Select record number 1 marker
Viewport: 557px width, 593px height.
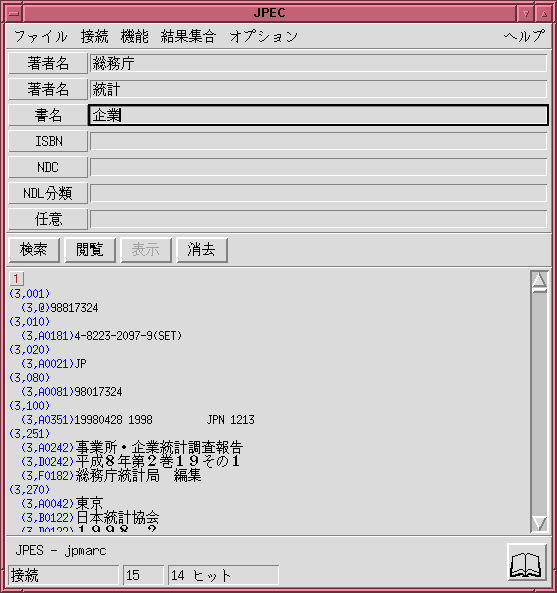point(16,279)
